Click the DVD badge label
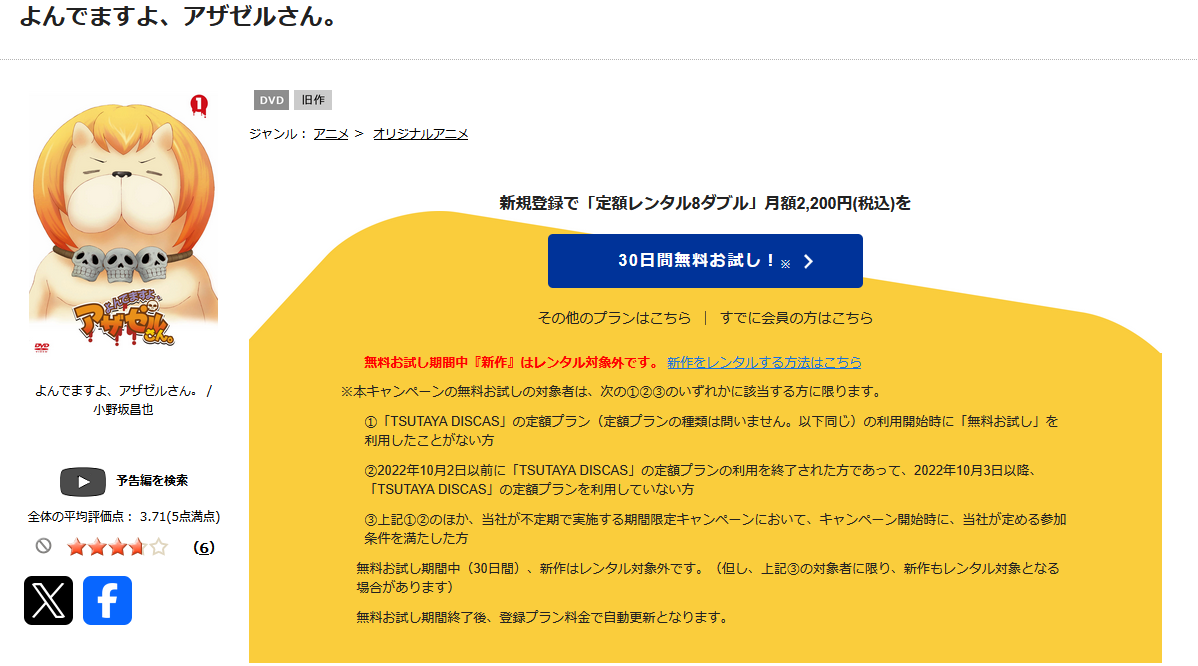The image size is (1198, 666). (271, 100)
